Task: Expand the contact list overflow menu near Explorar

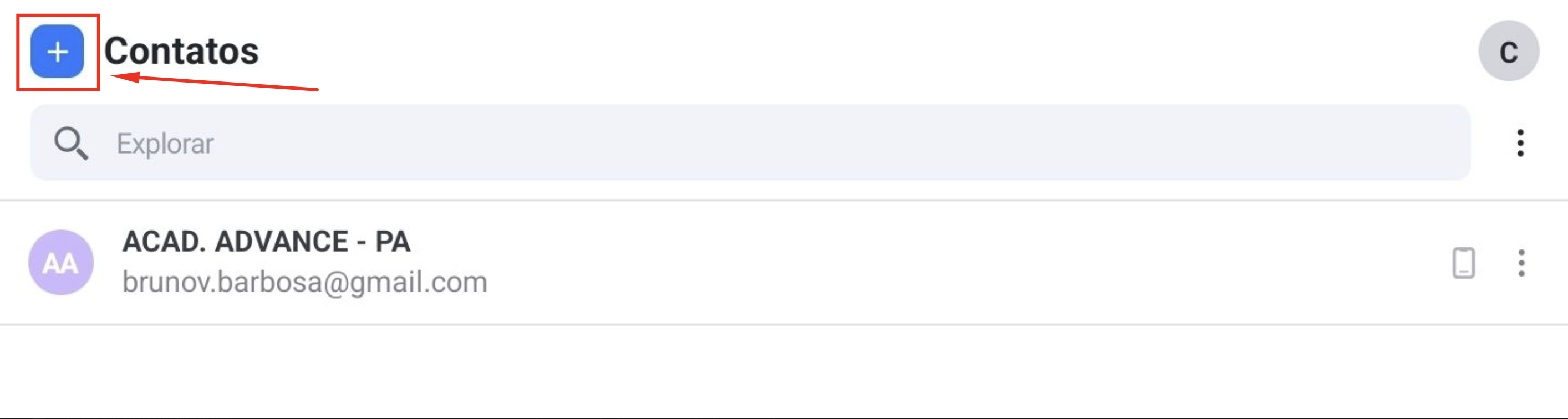Action: 1520,143
